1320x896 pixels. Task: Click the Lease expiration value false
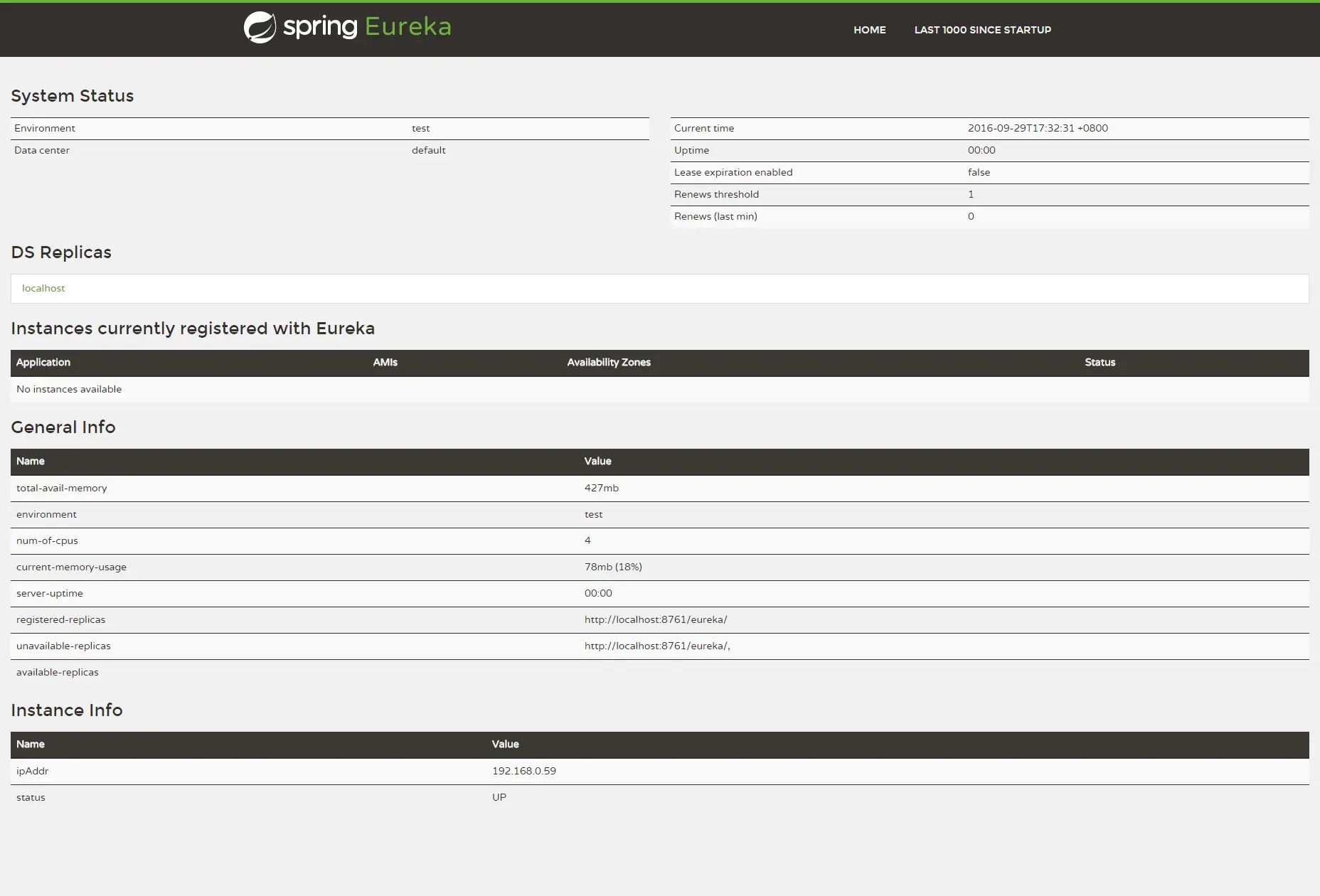pos(979,172)
